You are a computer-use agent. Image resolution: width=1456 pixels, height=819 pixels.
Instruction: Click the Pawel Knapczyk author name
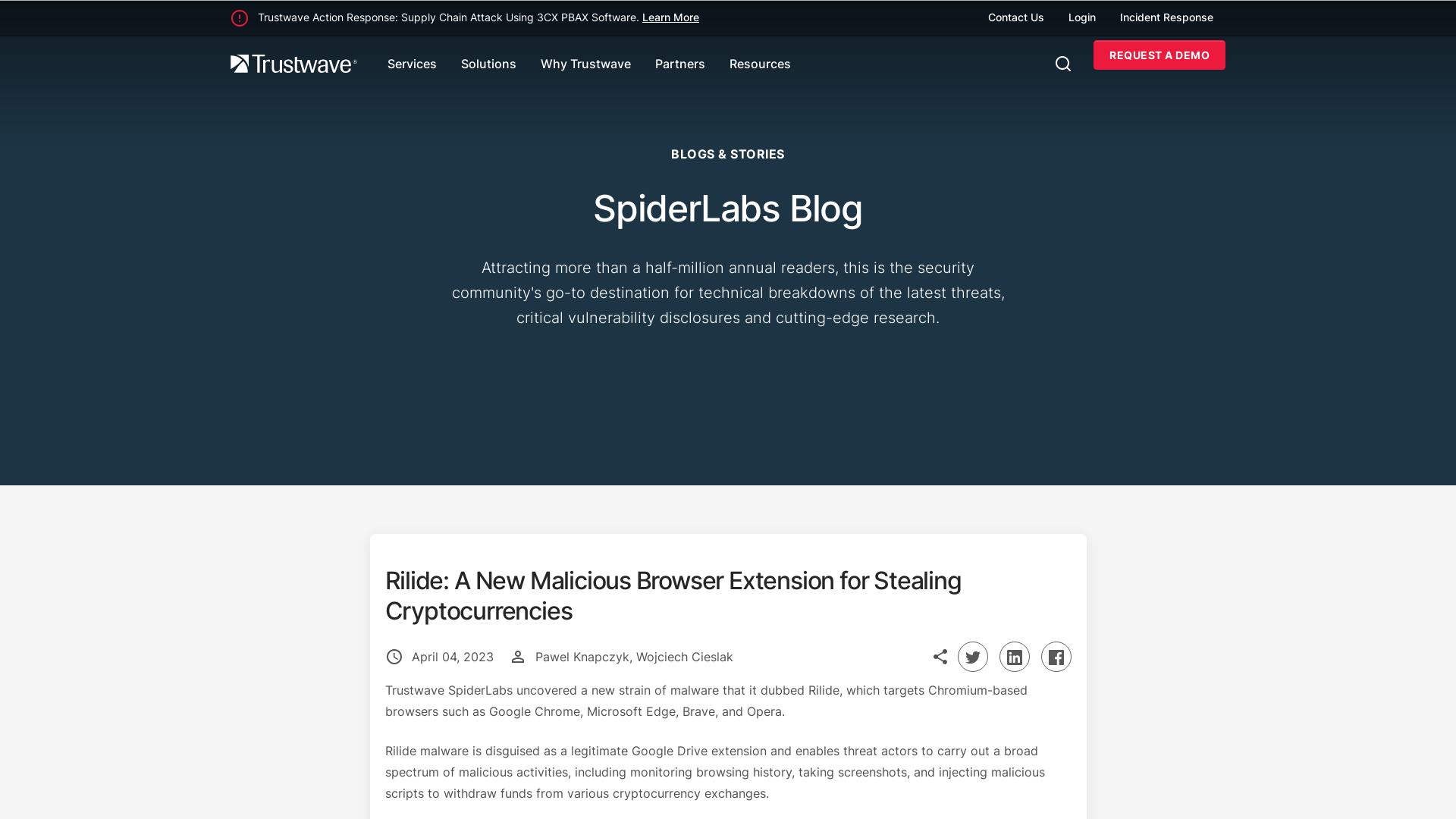pos(582,657)
